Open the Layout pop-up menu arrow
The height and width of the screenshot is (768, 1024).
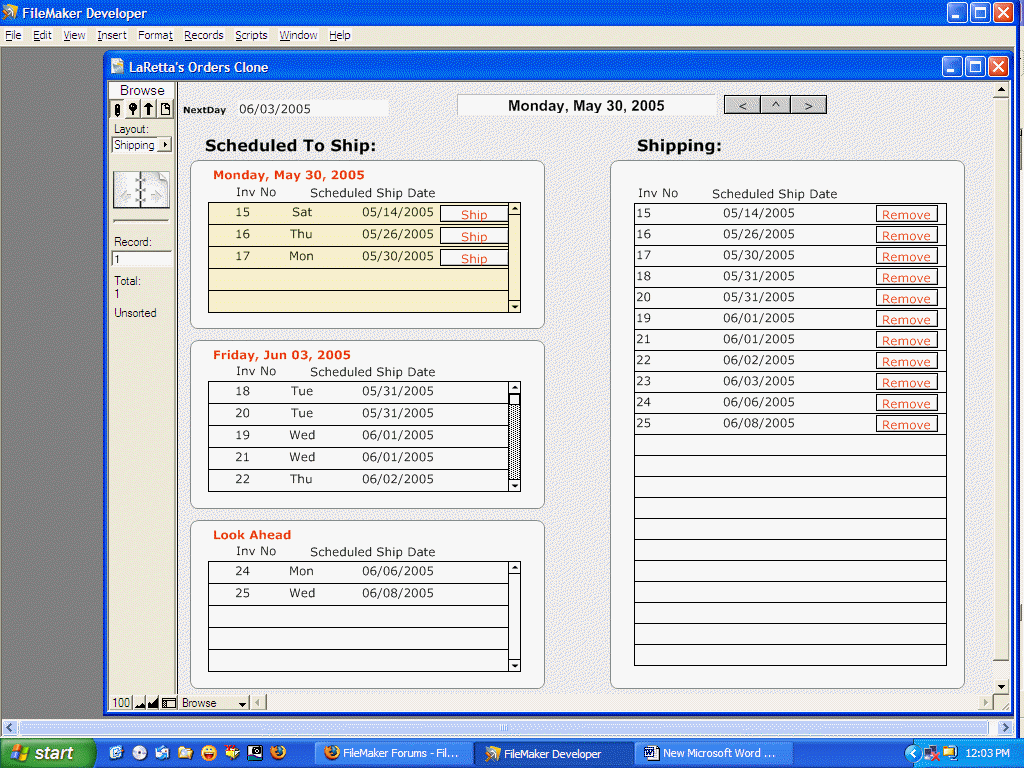(165, 145)
